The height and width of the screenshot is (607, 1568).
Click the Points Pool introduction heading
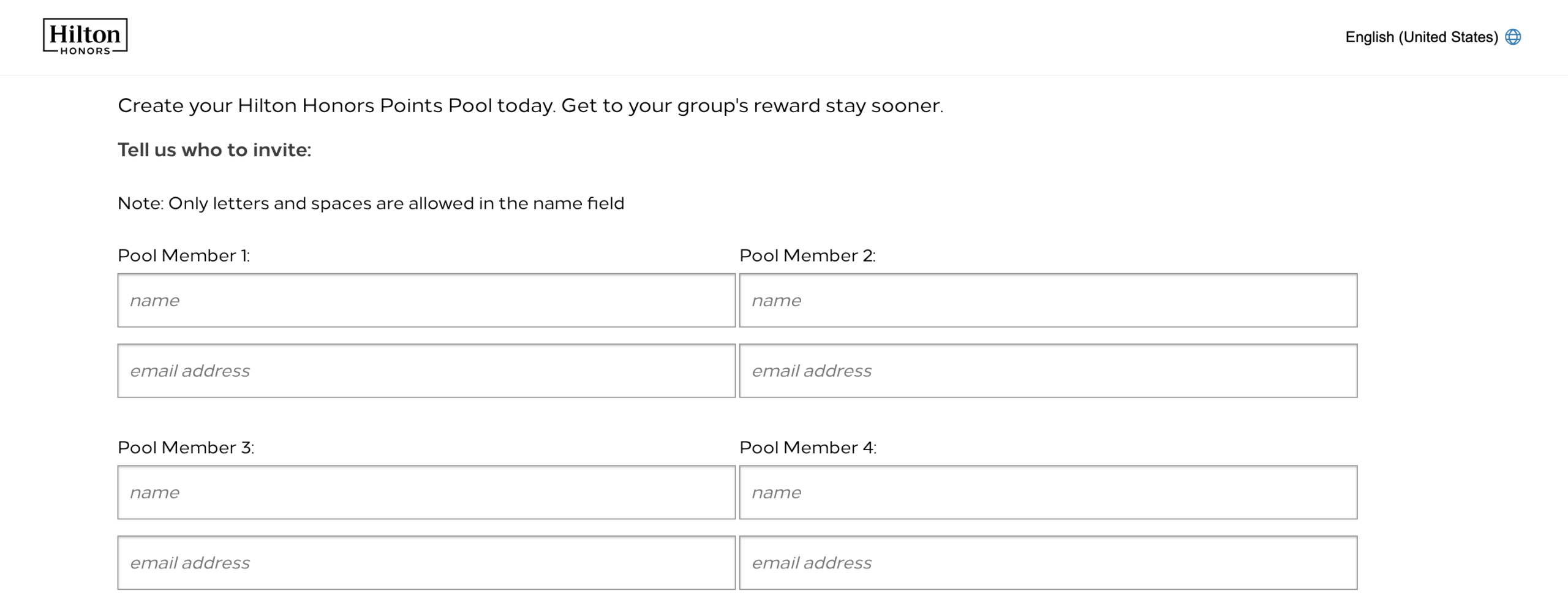[531, 105]
